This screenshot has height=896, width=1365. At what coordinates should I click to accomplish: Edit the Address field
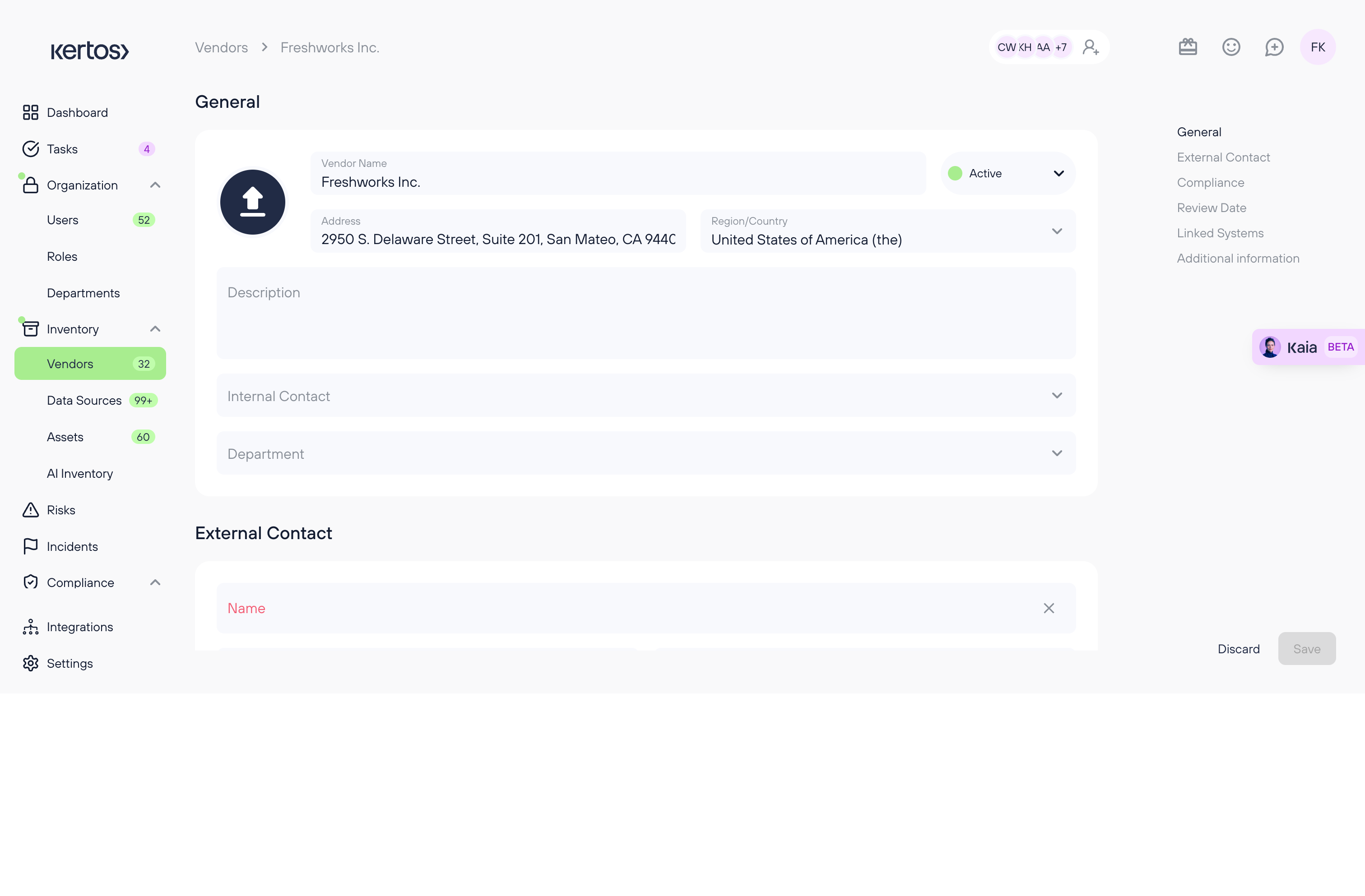tap(498, 231)
